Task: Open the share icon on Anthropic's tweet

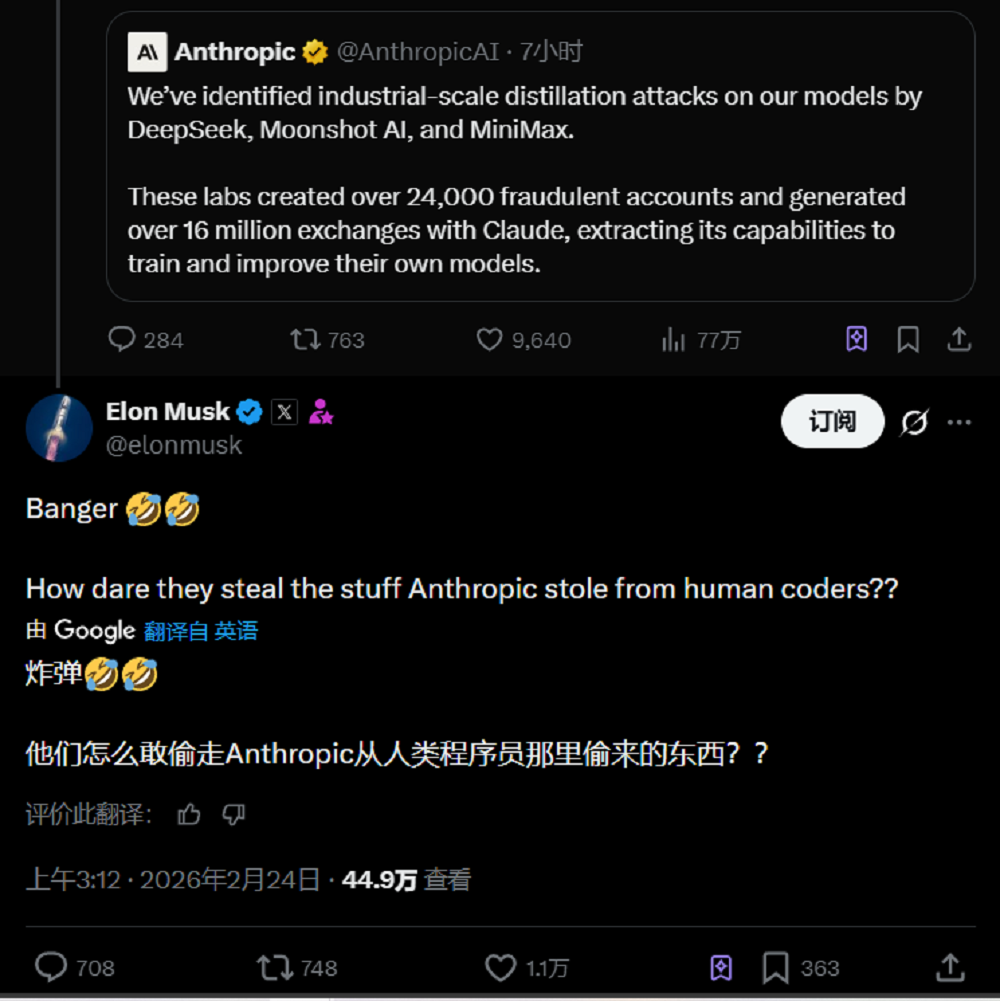Action: [958, 340]
